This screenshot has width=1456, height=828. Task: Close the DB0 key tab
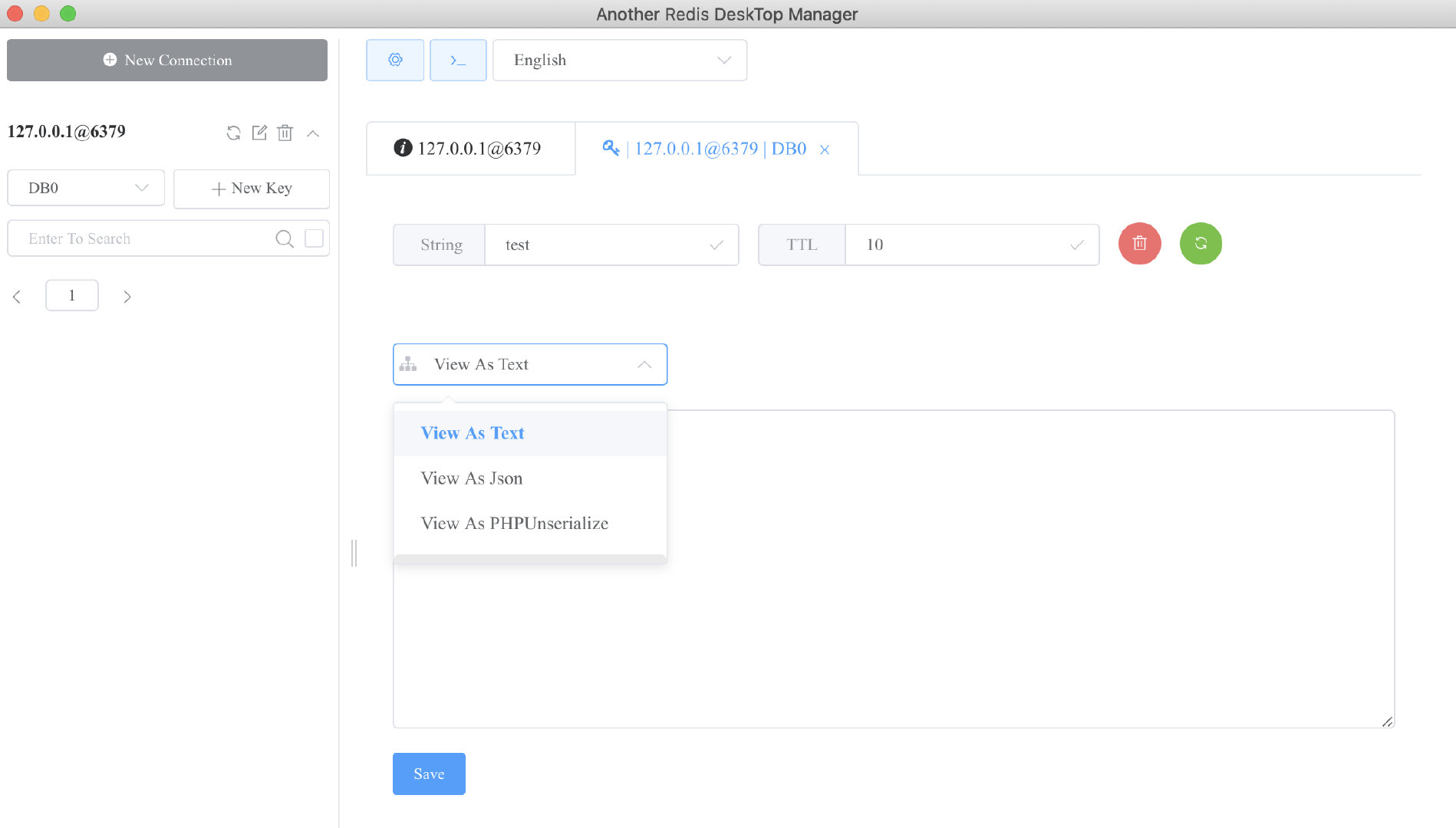[825, 149]
